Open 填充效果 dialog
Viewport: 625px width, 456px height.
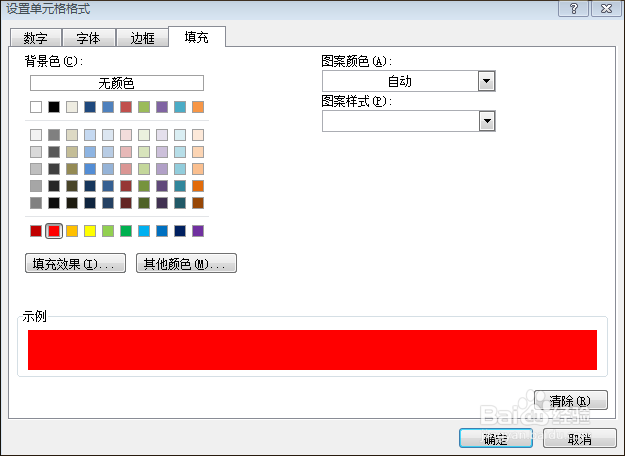pyautogui.click(x=75, y=263)
